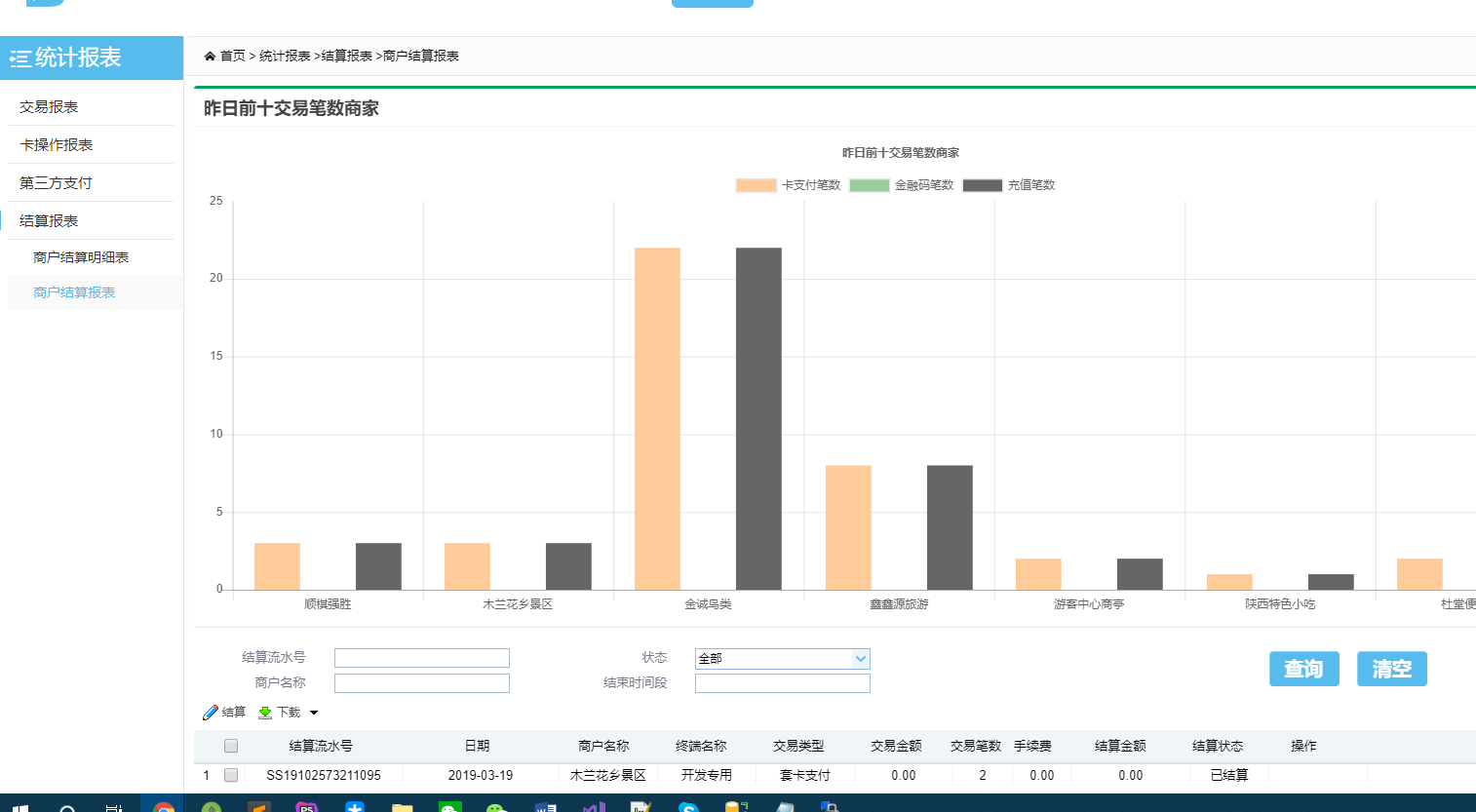
Task: Open Skype from the taskbar
Action: point(688,807)
